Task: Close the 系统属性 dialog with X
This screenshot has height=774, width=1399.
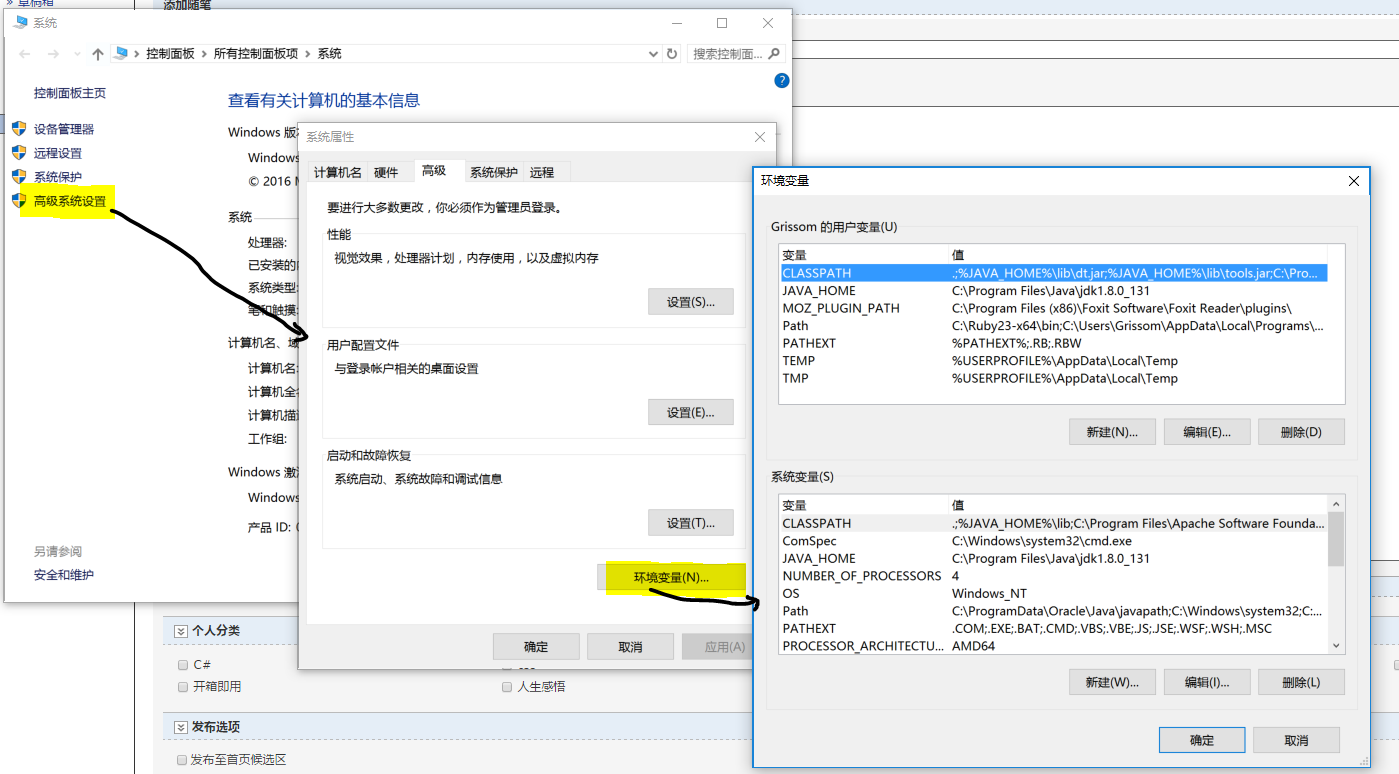Action: pos(760,137)
